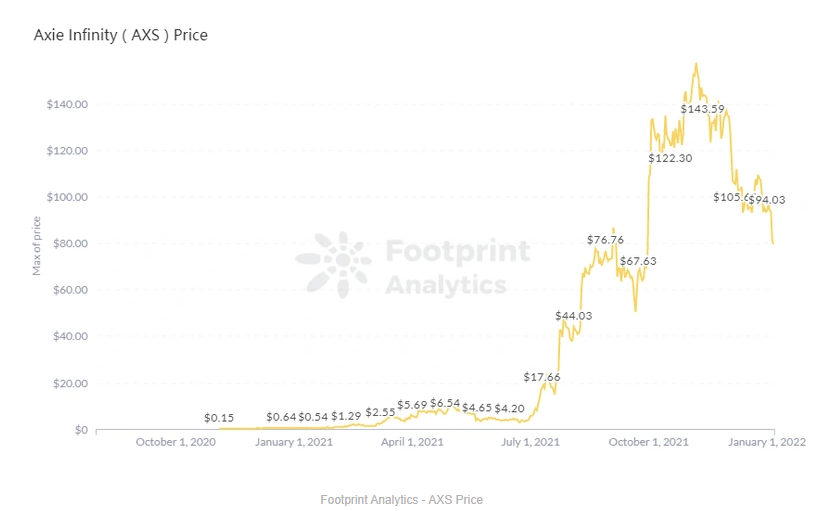This screenshot has height=511, width=826.
Task: Click the chart title Axie Infinity (AXS) Price
Action: pyautogui.click(x=121, y=35)
